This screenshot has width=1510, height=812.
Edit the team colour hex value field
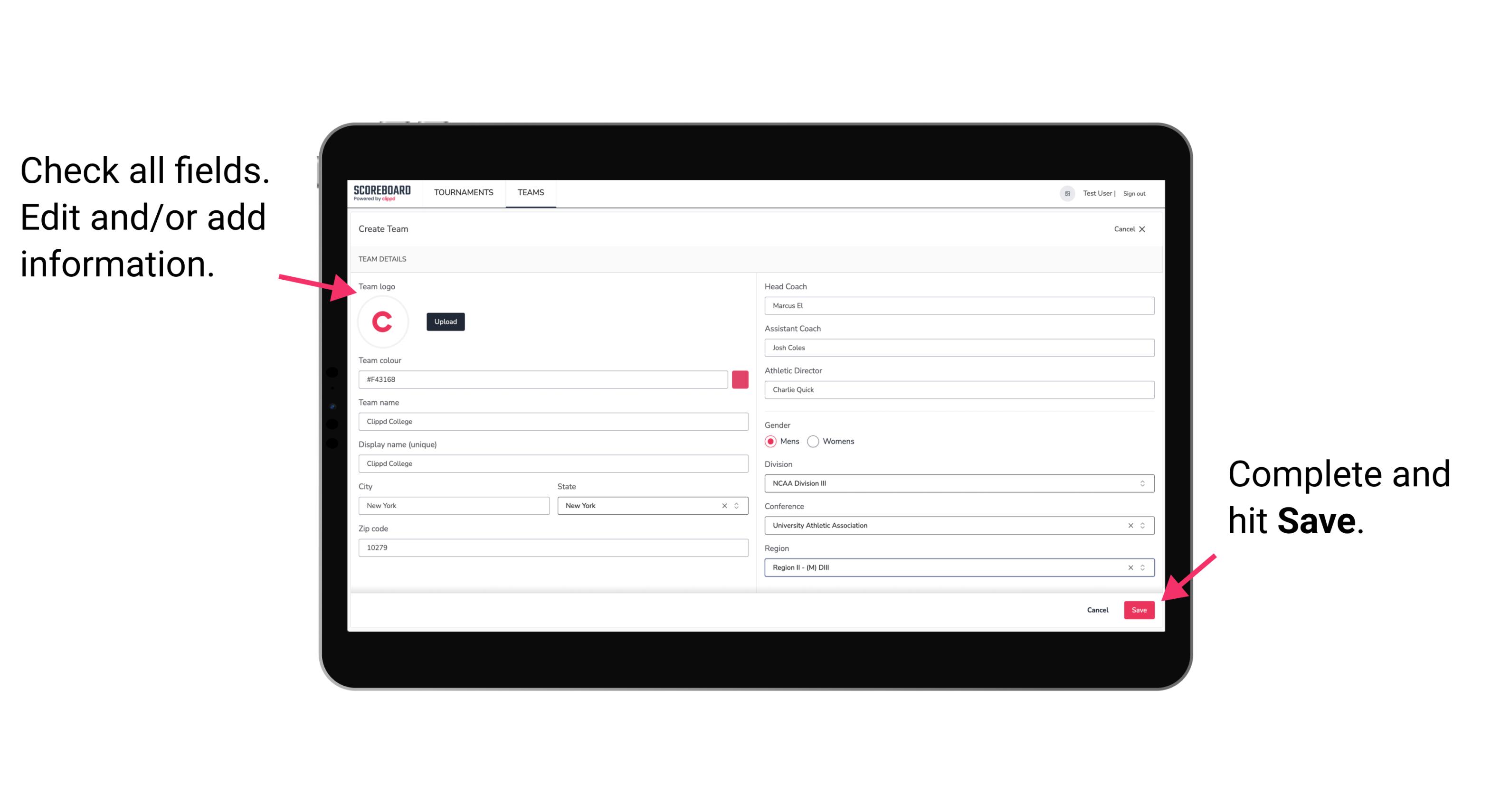(544, 379)
